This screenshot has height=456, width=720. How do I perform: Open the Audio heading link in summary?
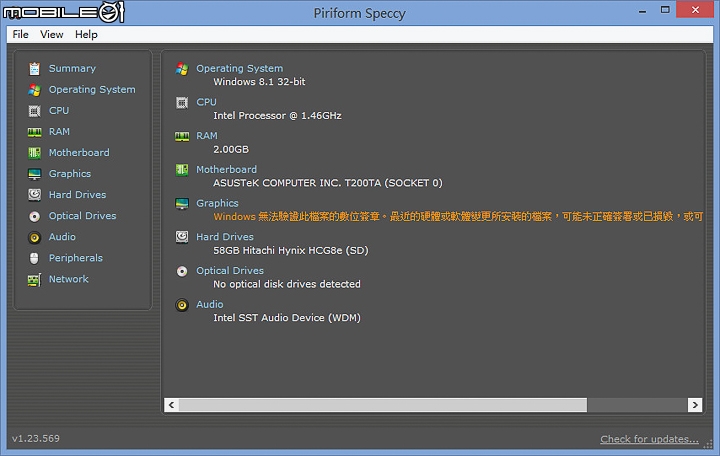coord(210,304)
